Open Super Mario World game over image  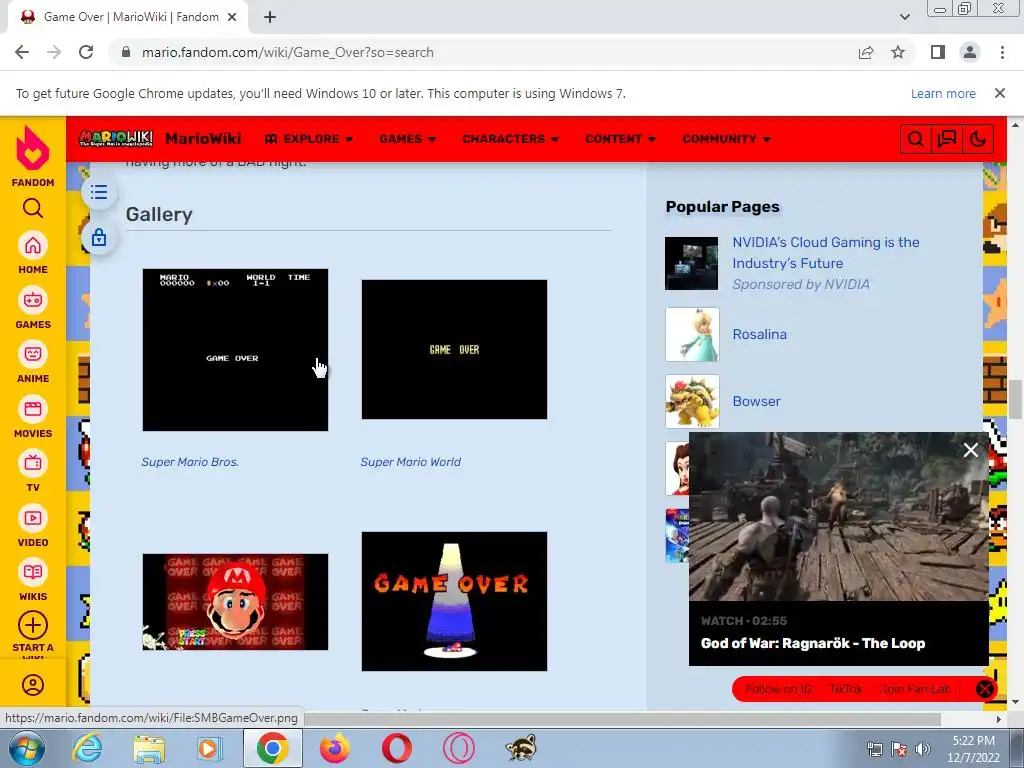454,349
